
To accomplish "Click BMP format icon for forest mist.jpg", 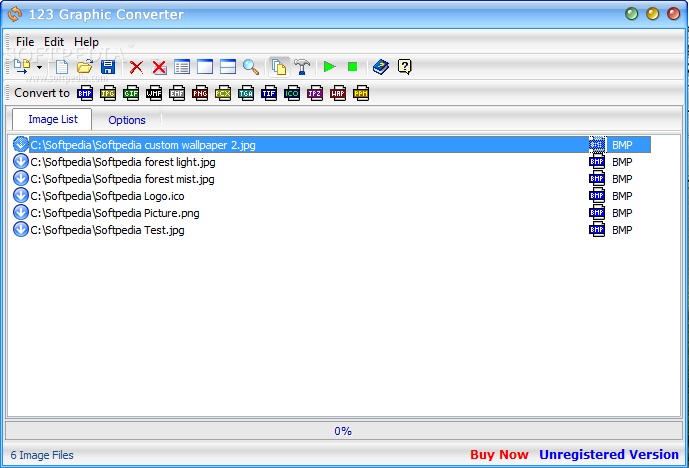I will coord(597,178).
